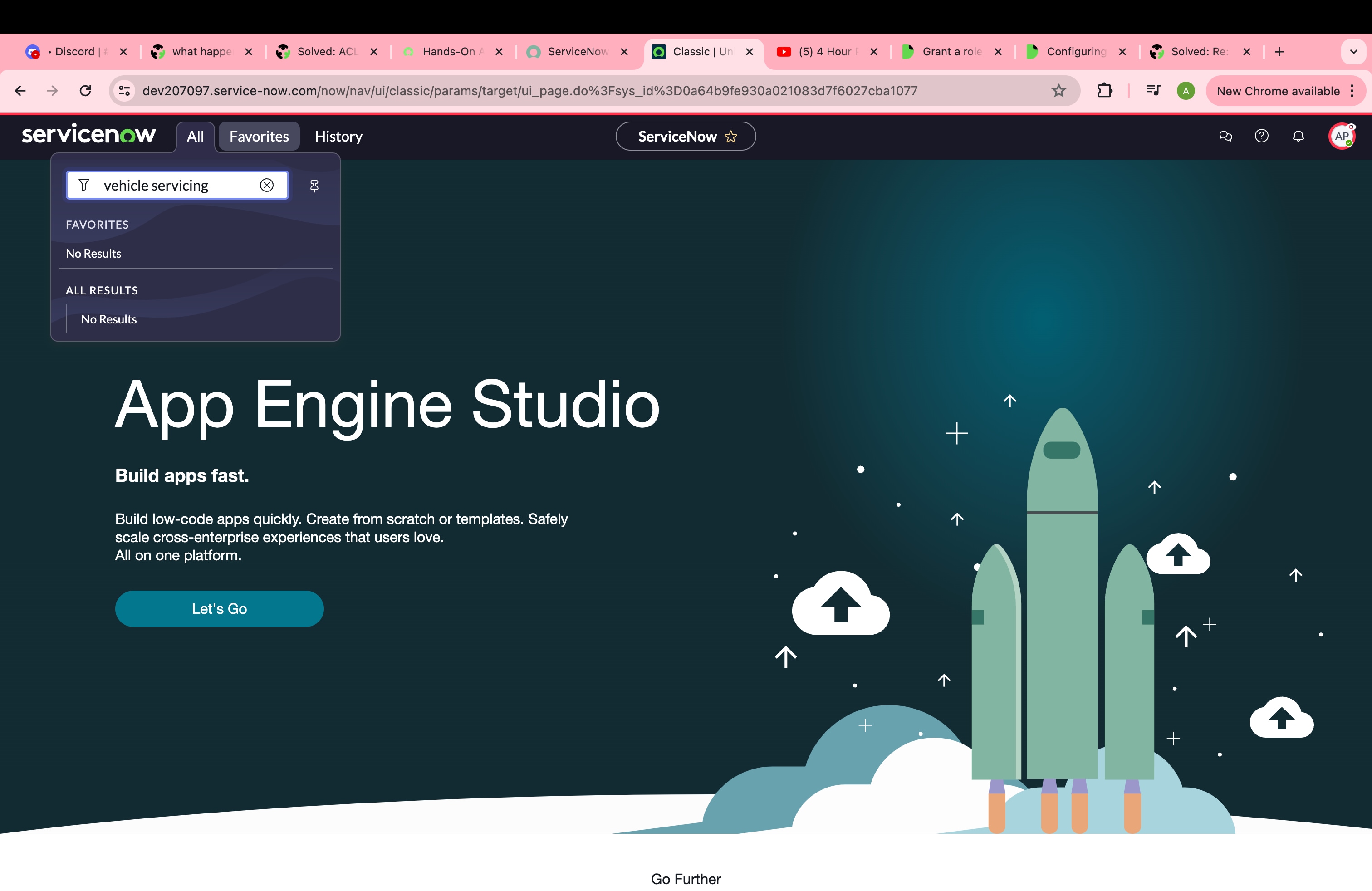Show notifications bell
1372x891 pixels.
[1298, 136]
